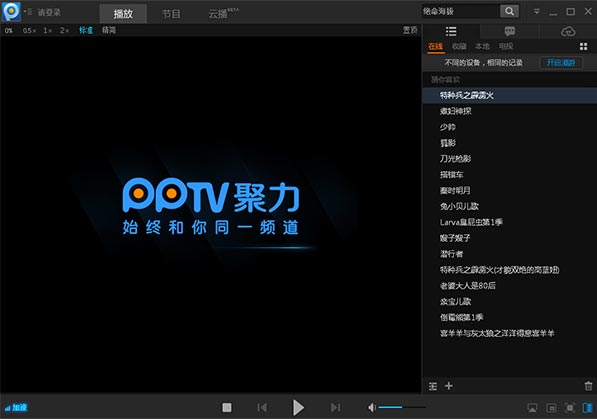Open the menu arrow beside the logo
The image size is (597, 419).
pos(27,12)
